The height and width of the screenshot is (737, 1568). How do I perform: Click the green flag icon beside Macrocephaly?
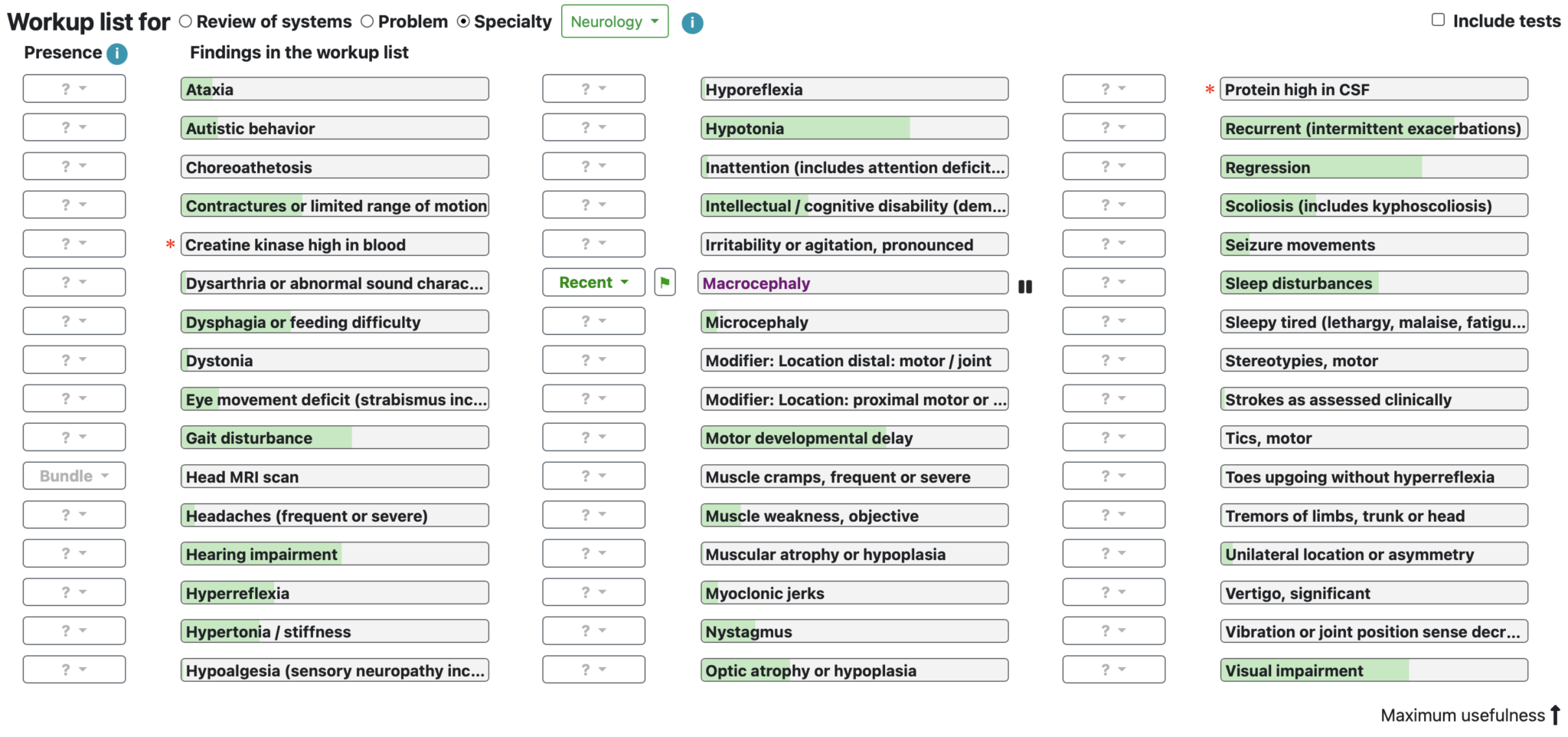665,282
